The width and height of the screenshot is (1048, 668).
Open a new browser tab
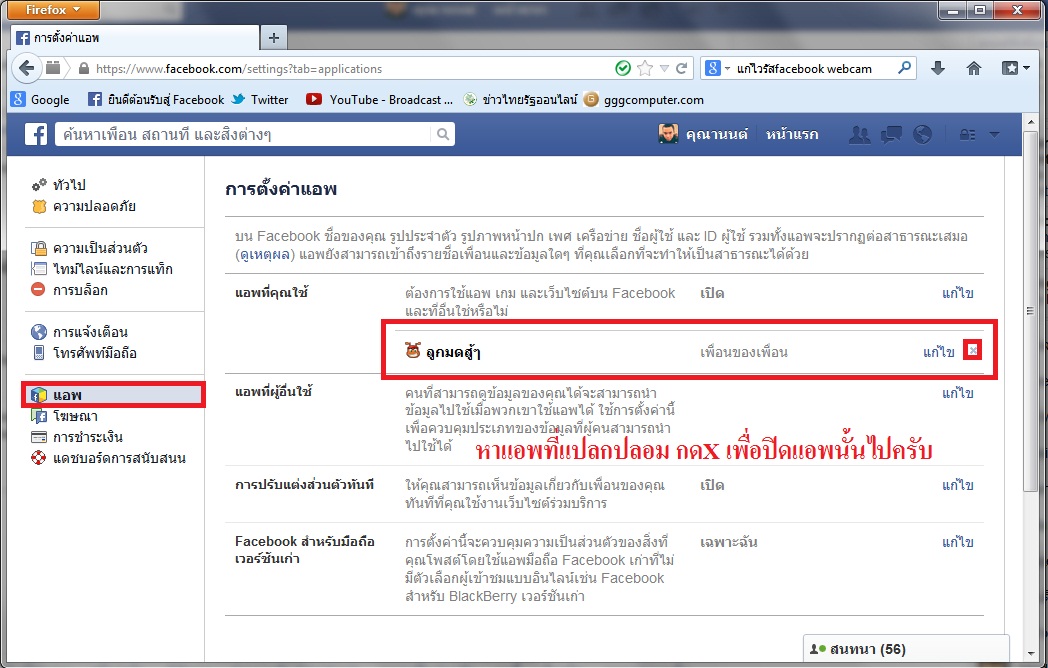click(x=273, y=37)
